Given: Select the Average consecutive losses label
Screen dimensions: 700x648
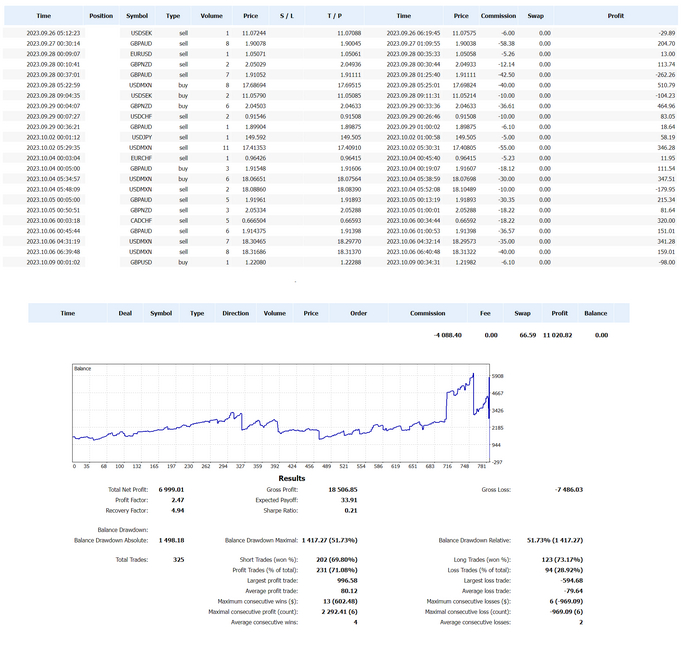Looking at the screenshot, I should click(475, 623).
